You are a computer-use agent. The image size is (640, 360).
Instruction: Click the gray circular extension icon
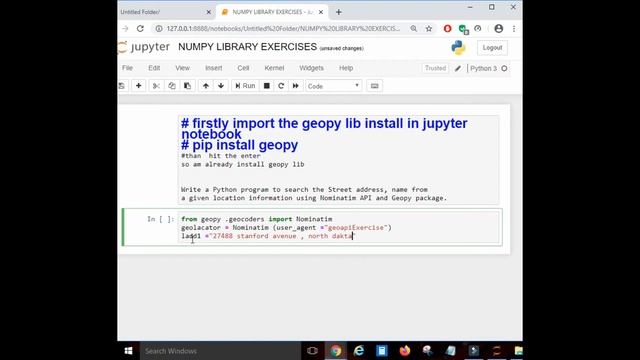(478, 29)
